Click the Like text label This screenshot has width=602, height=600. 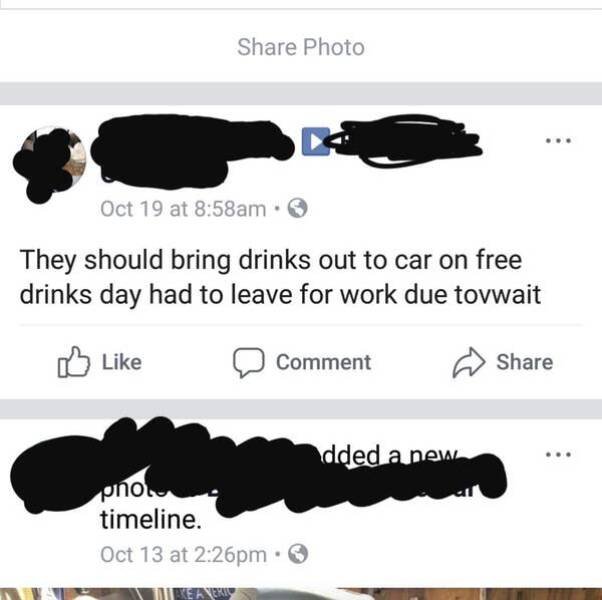[122, 362]
